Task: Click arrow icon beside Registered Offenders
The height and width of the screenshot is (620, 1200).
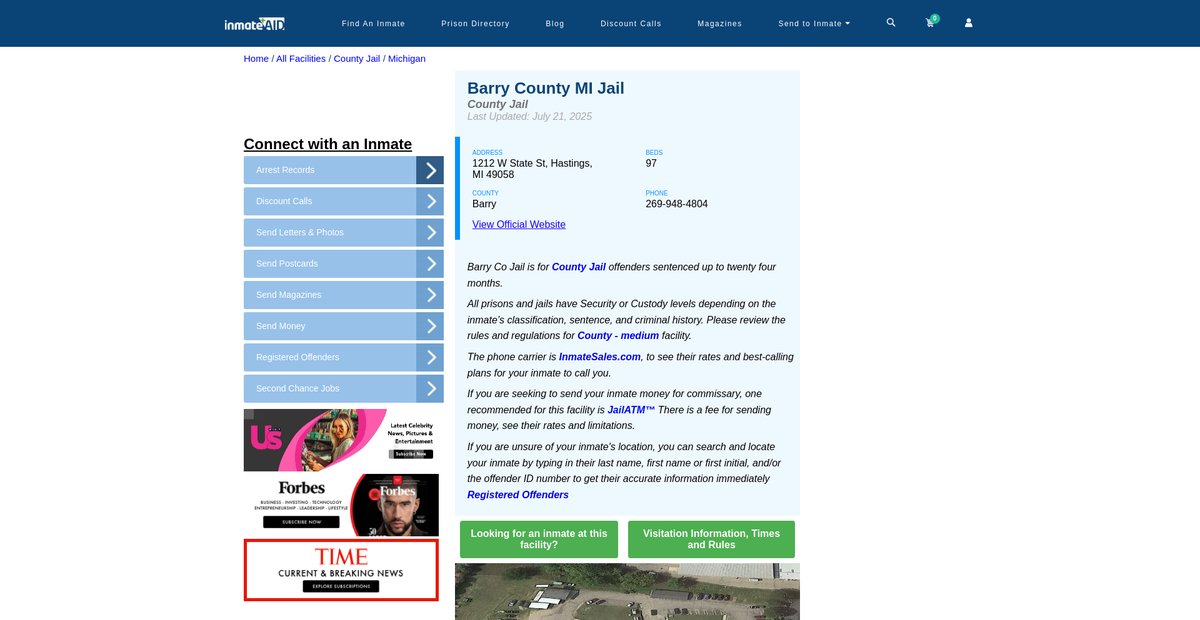Action: point(430,357)
